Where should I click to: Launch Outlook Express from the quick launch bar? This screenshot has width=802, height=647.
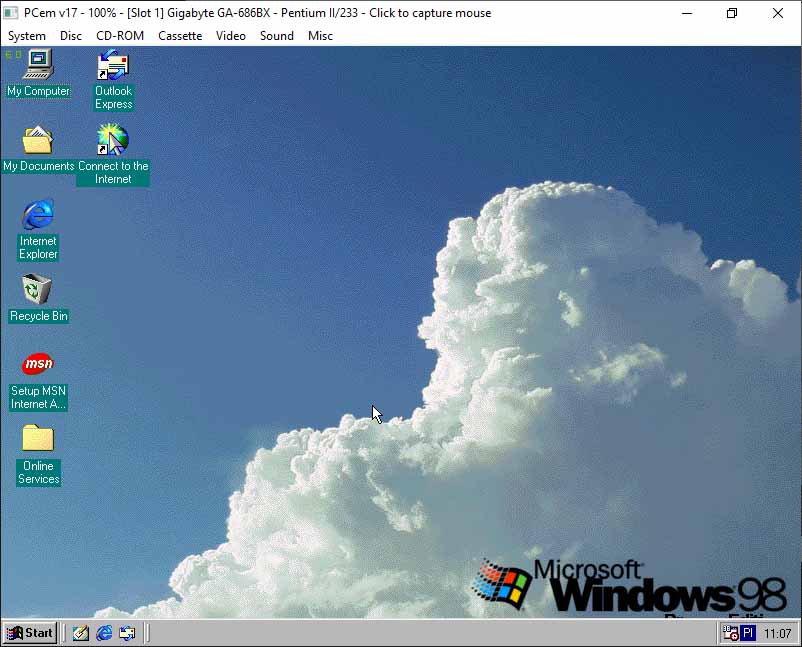[127, 633]
